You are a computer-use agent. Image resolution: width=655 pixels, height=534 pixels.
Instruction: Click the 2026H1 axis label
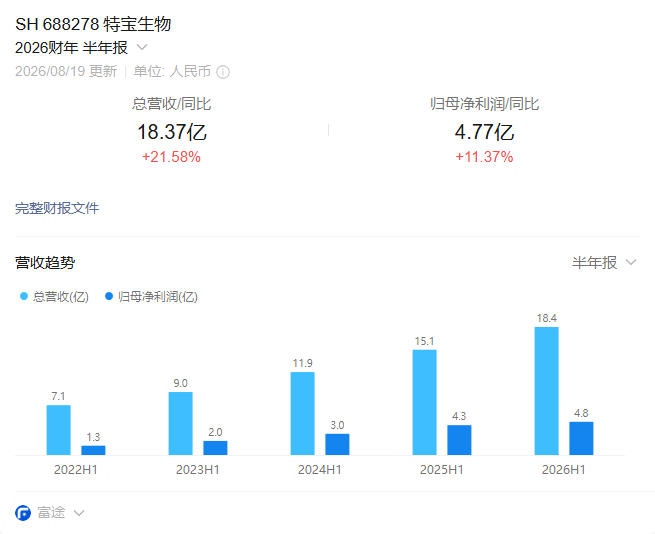564,470
